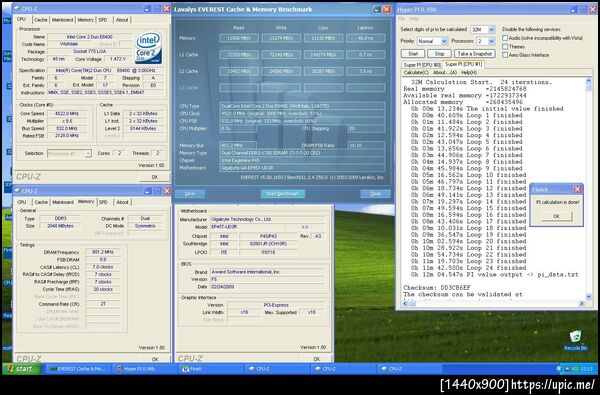This screenshot has width=600, height=395.
Task: Click DRAM Frequency value 851.2 MHz
Action: (x=103, y=252)
